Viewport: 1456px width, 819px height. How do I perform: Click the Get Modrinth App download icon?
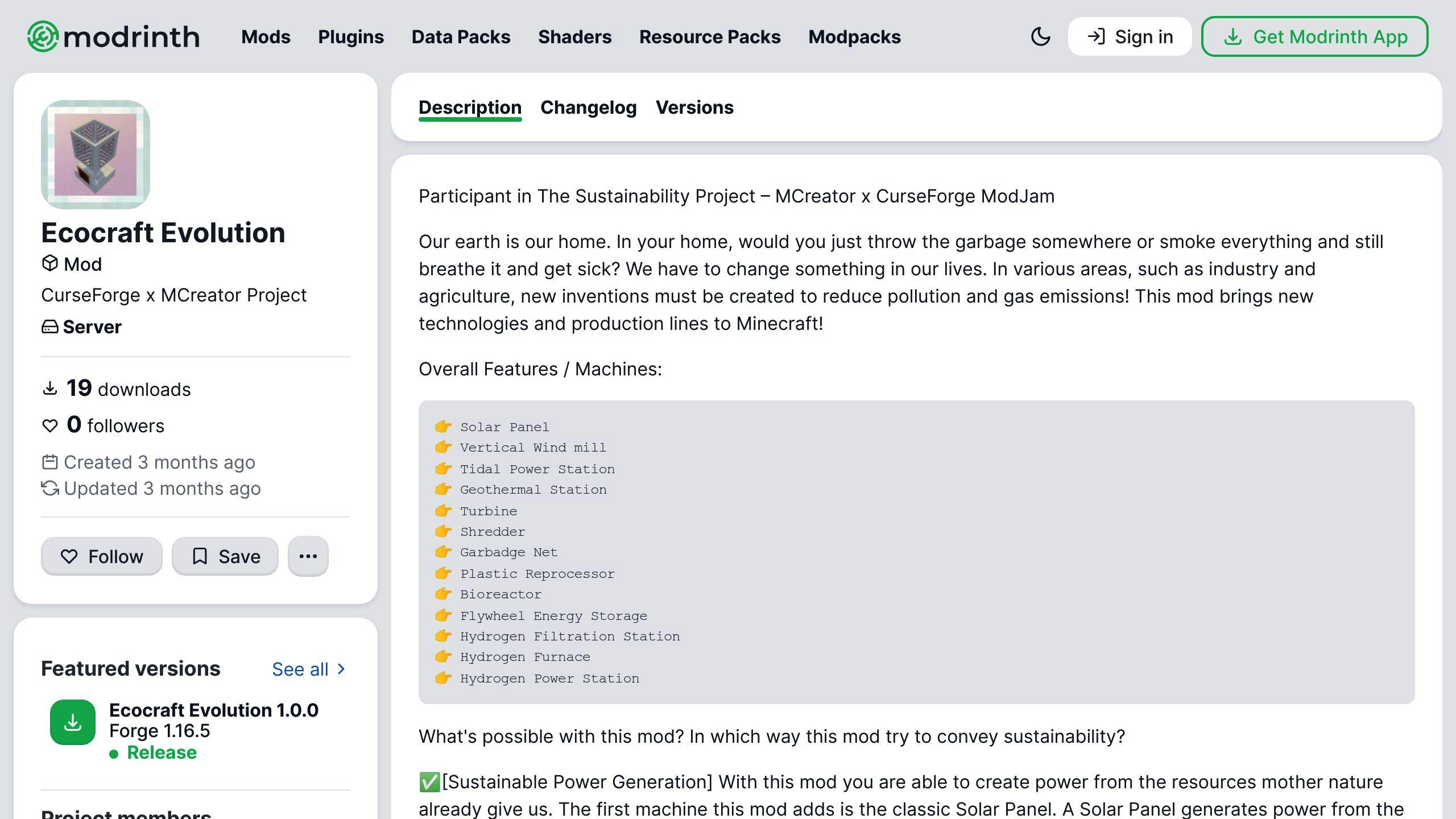[x=1233, y=36]
